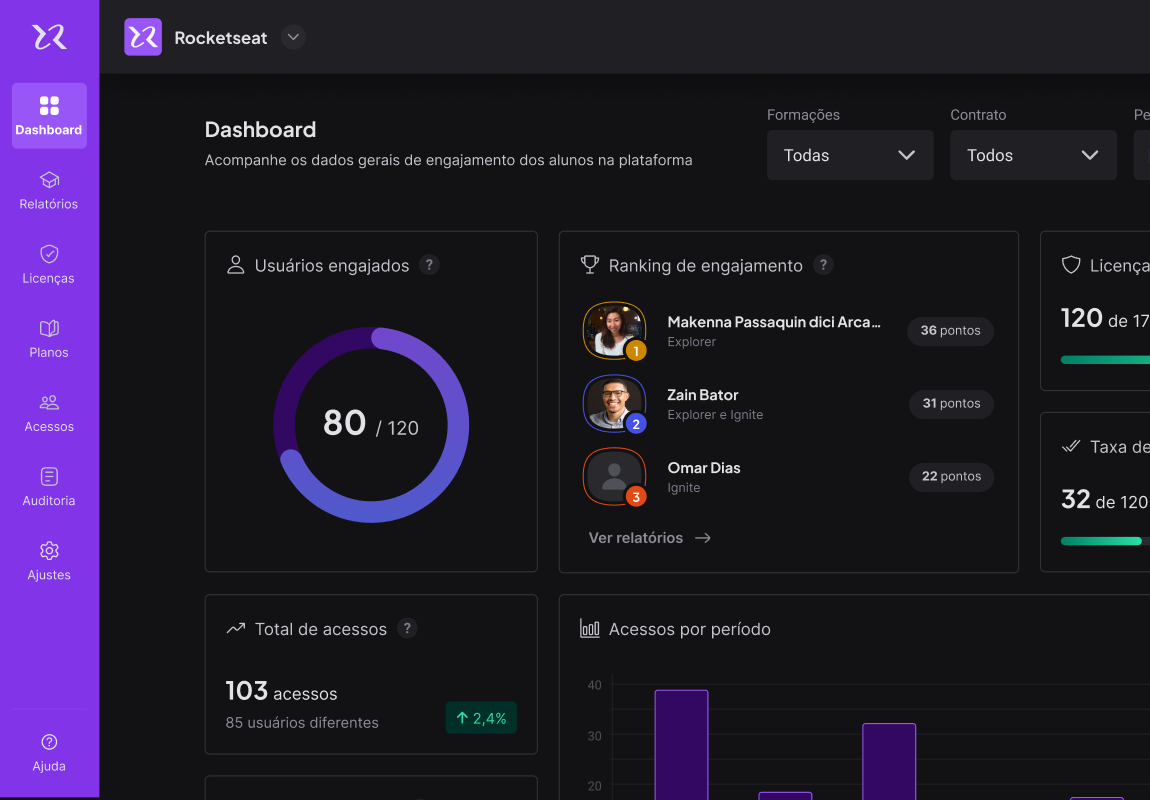Viewport: 1150px width, 800px height.
Task: Open the Formações dropdown set to Todas
Action: [x=849, y=155]
